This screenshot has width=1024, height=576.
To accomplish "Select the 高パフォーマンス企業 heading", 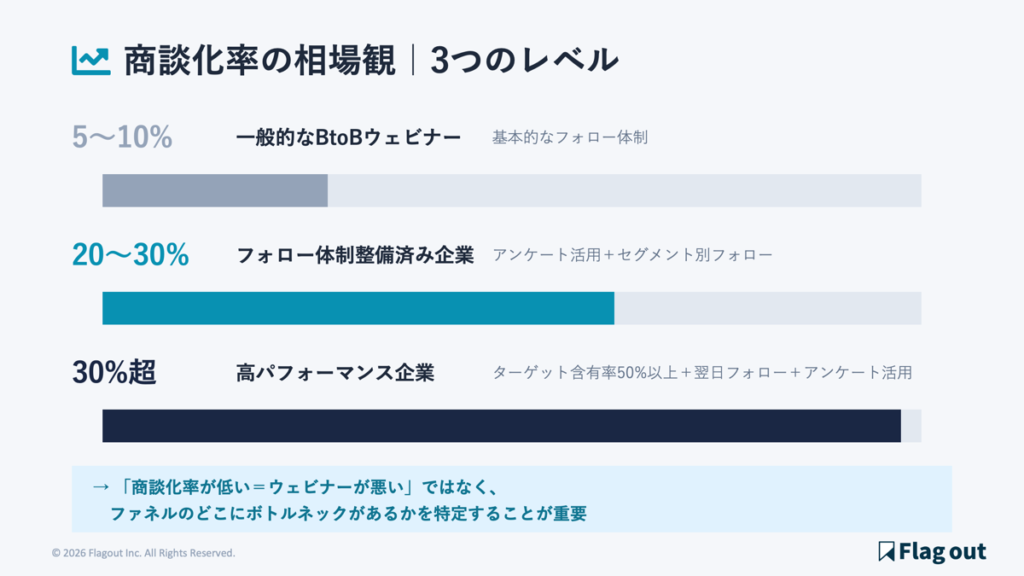I will click(335, 373).
